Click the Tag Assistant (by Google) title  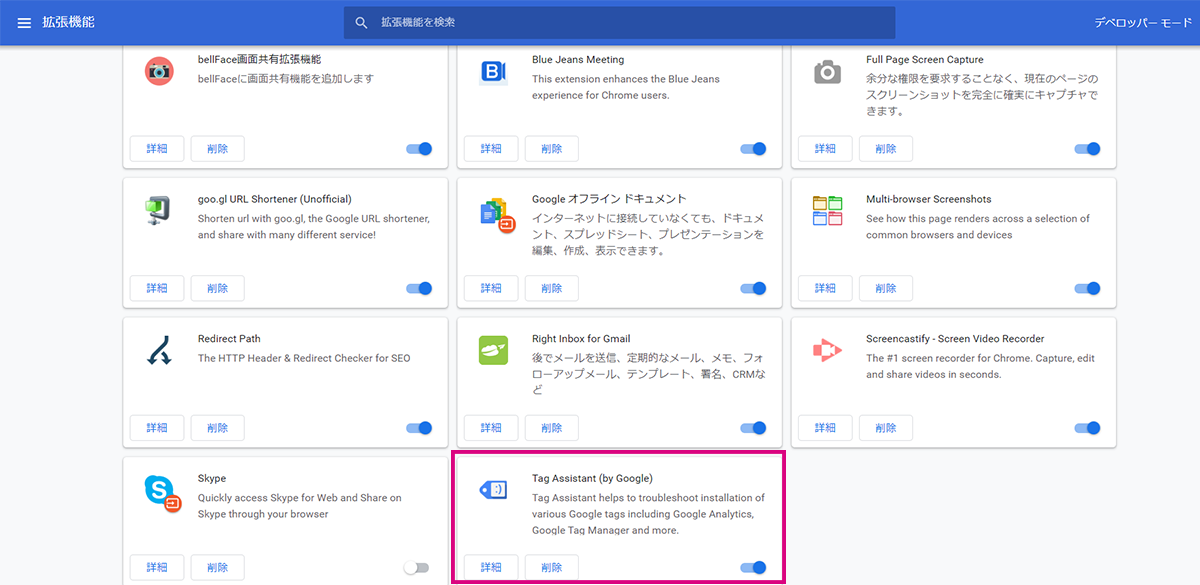(592, 478)
